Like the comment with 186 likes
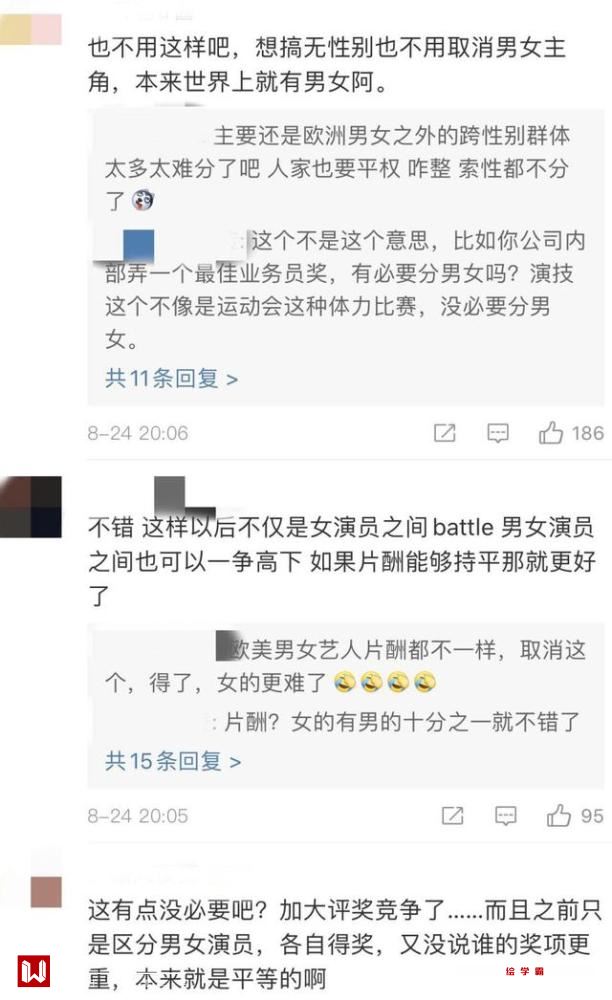612x1000 pixels. point(551,433)
